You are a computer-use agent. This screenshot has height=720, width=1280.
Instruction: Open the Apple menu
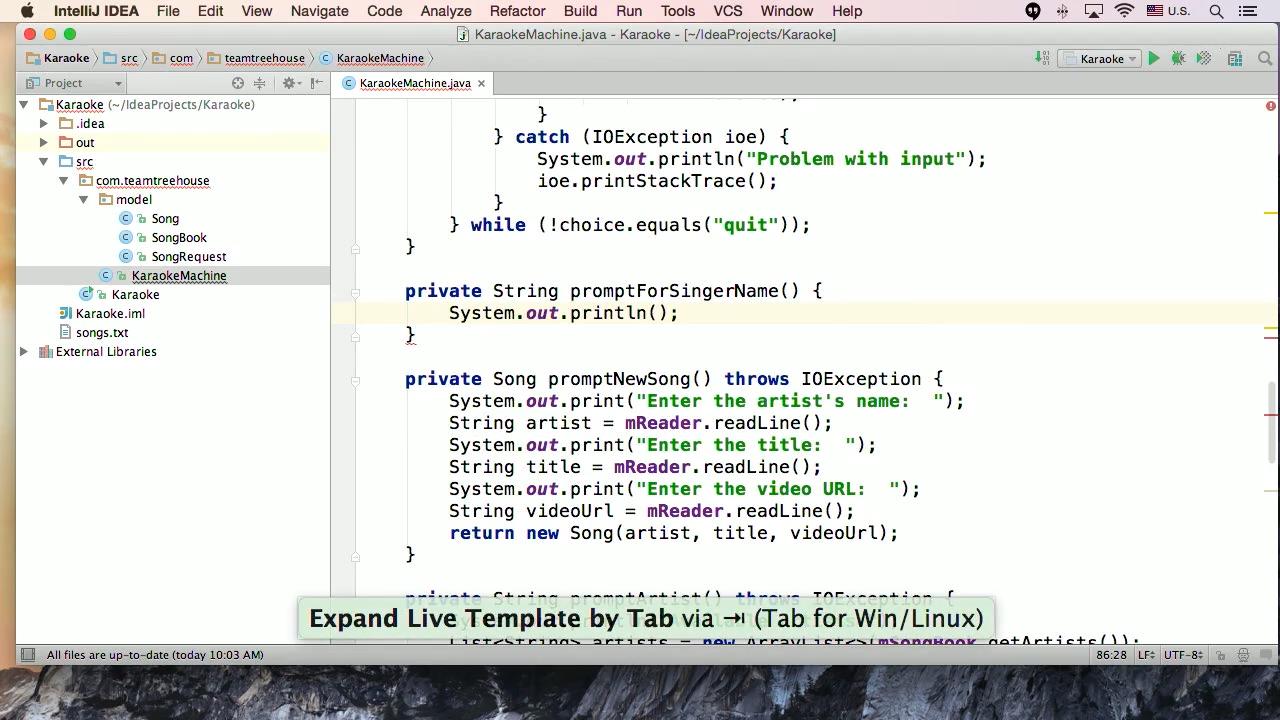tap(27, 11)
